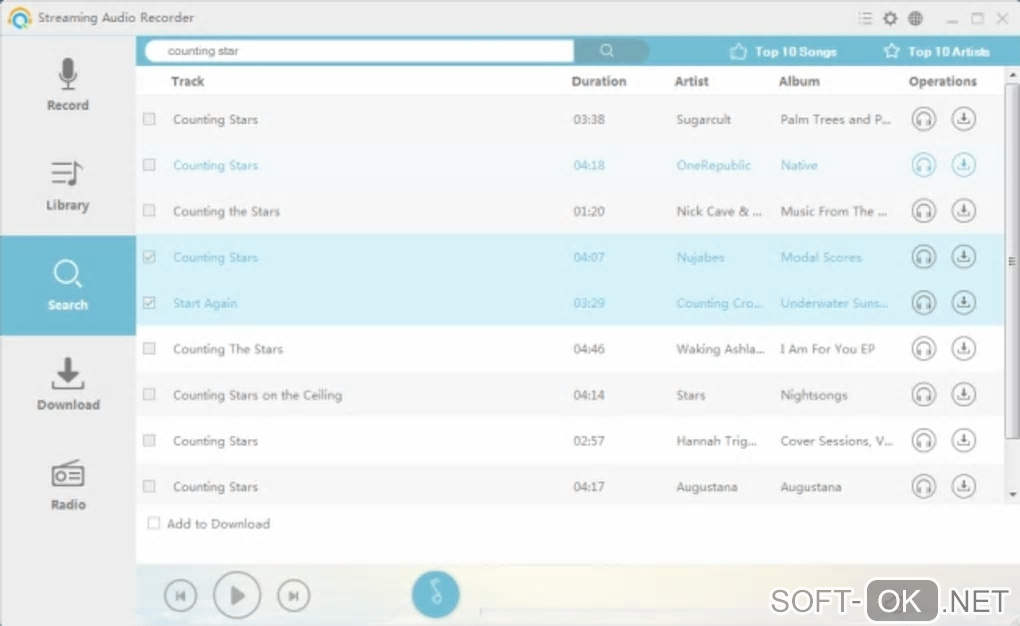1020x626 pixels.
Task: Click the magnifier search button
Action: pyautogui.click(x=607, y=51)
